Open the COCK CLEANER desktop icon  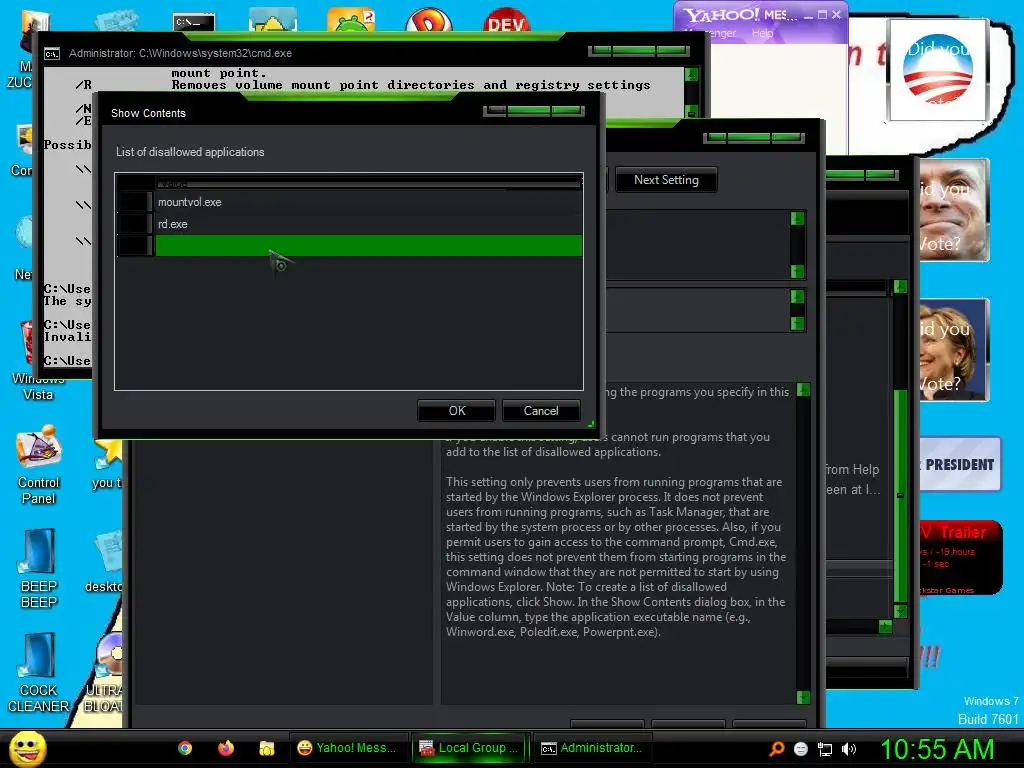[x=39, y=673]
